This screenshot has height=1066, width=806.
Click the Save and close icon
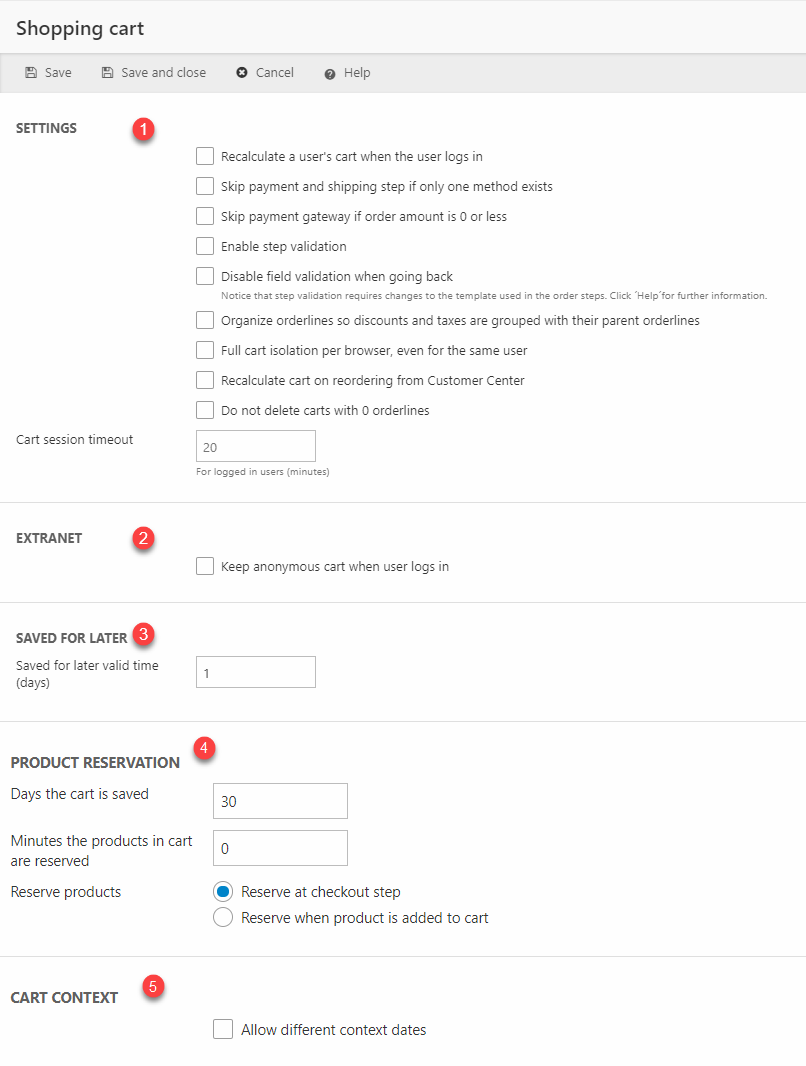[x=107, y=73]
